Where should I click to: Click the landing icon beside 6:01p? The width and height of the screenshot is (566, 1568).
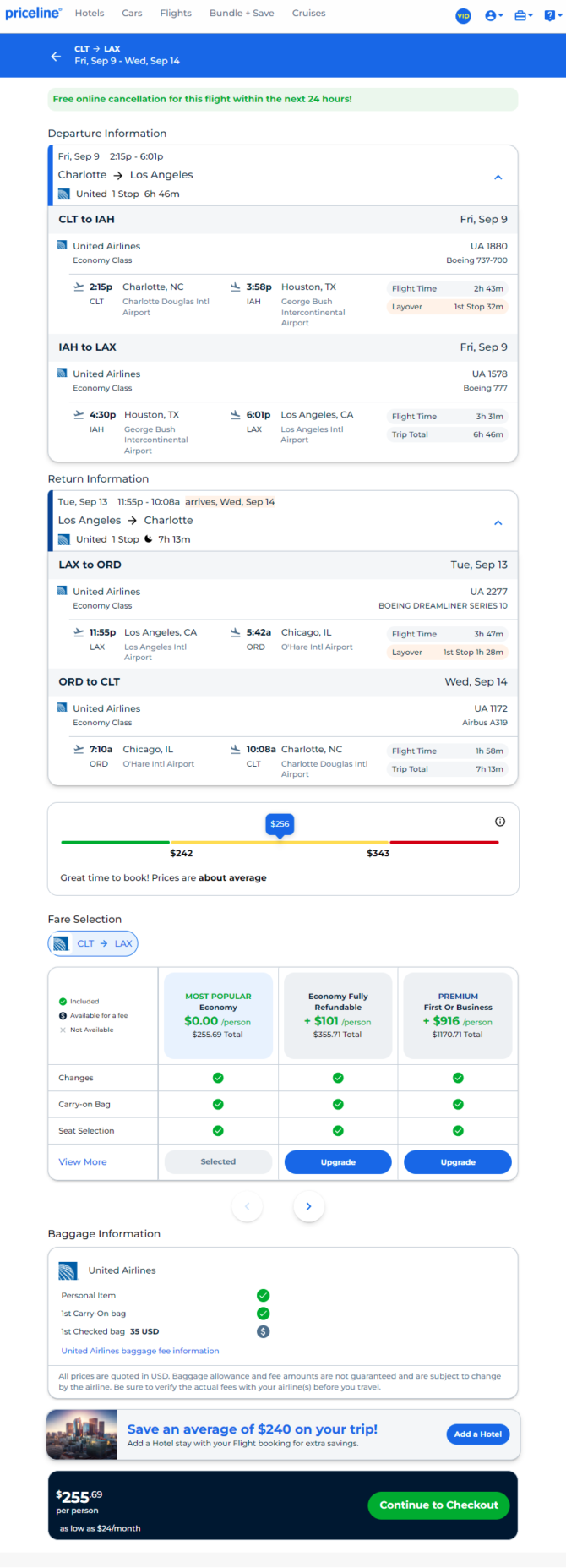pyautogui.click(x=236, y=414)
